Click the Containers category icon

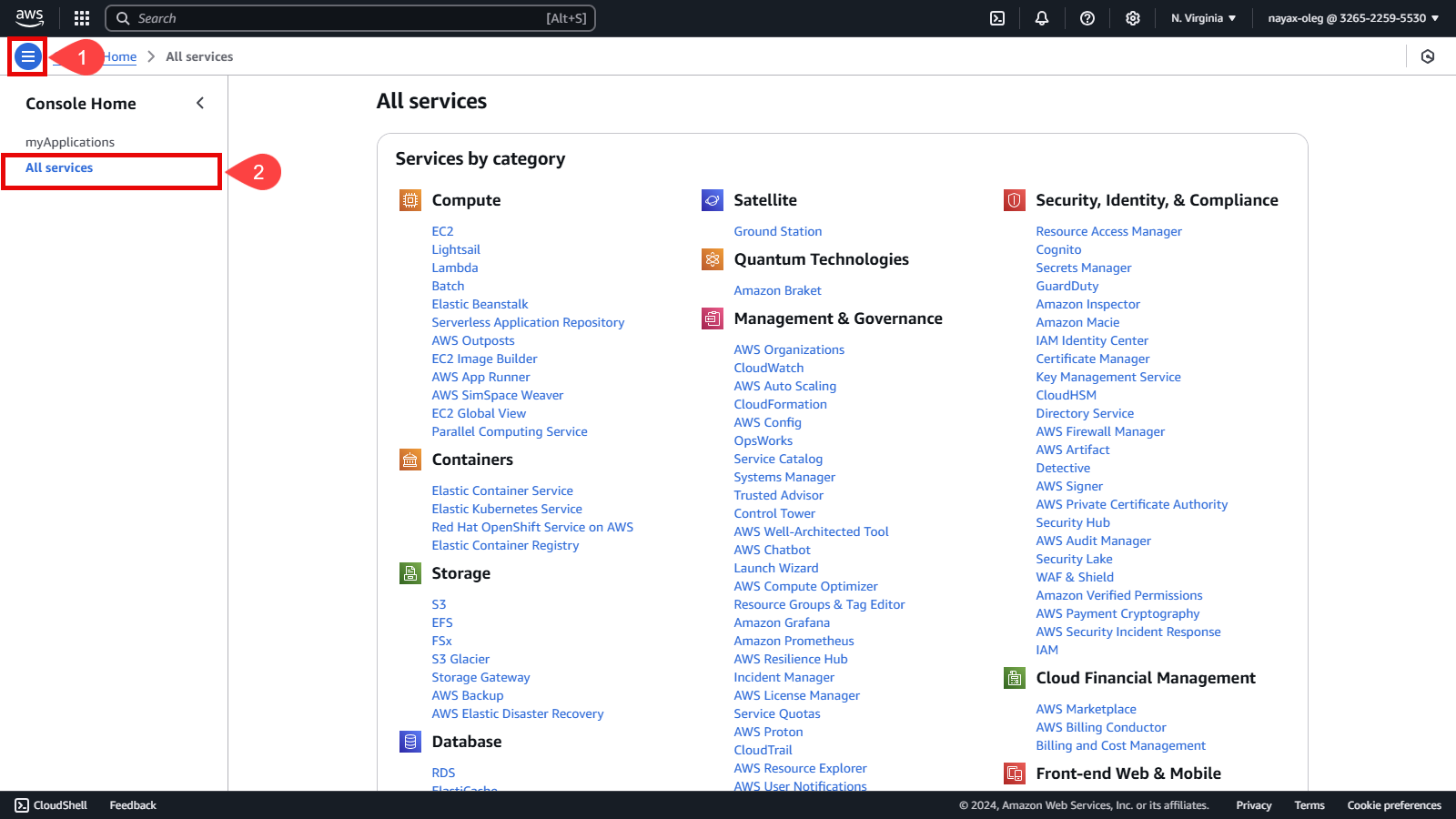410,460
